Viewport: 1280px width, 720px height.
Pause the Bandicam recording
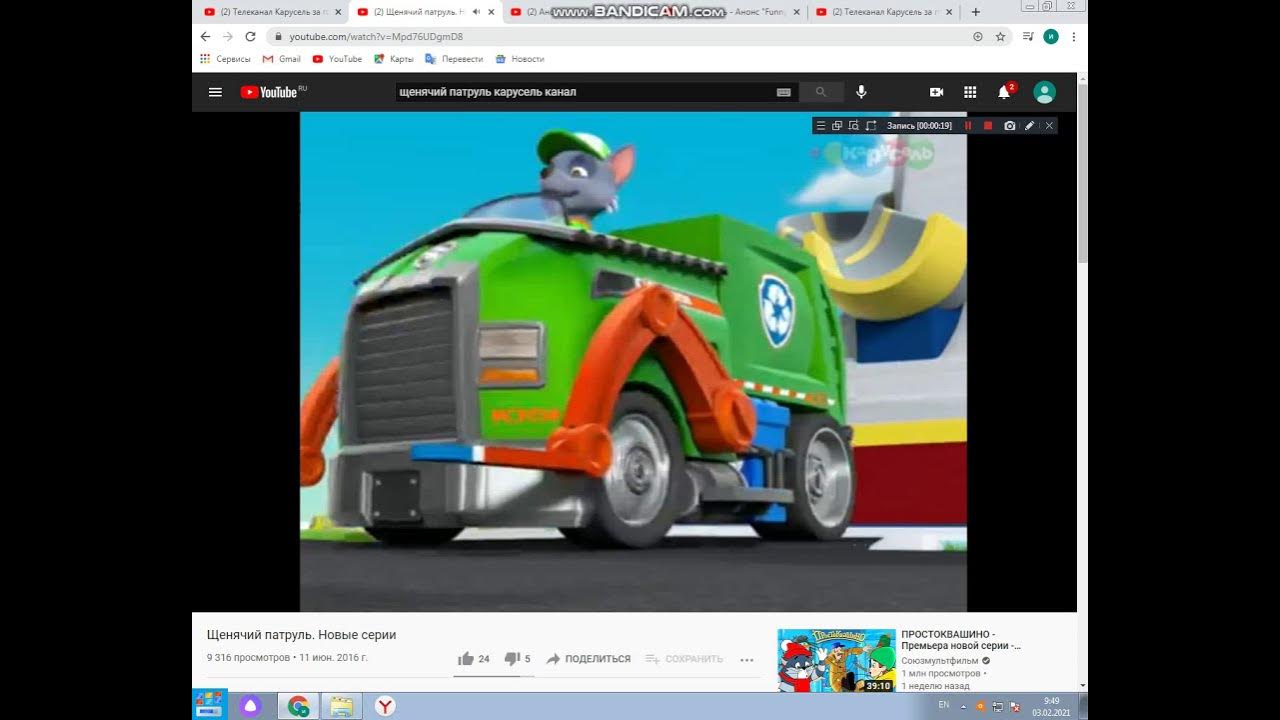click(968, 126)
